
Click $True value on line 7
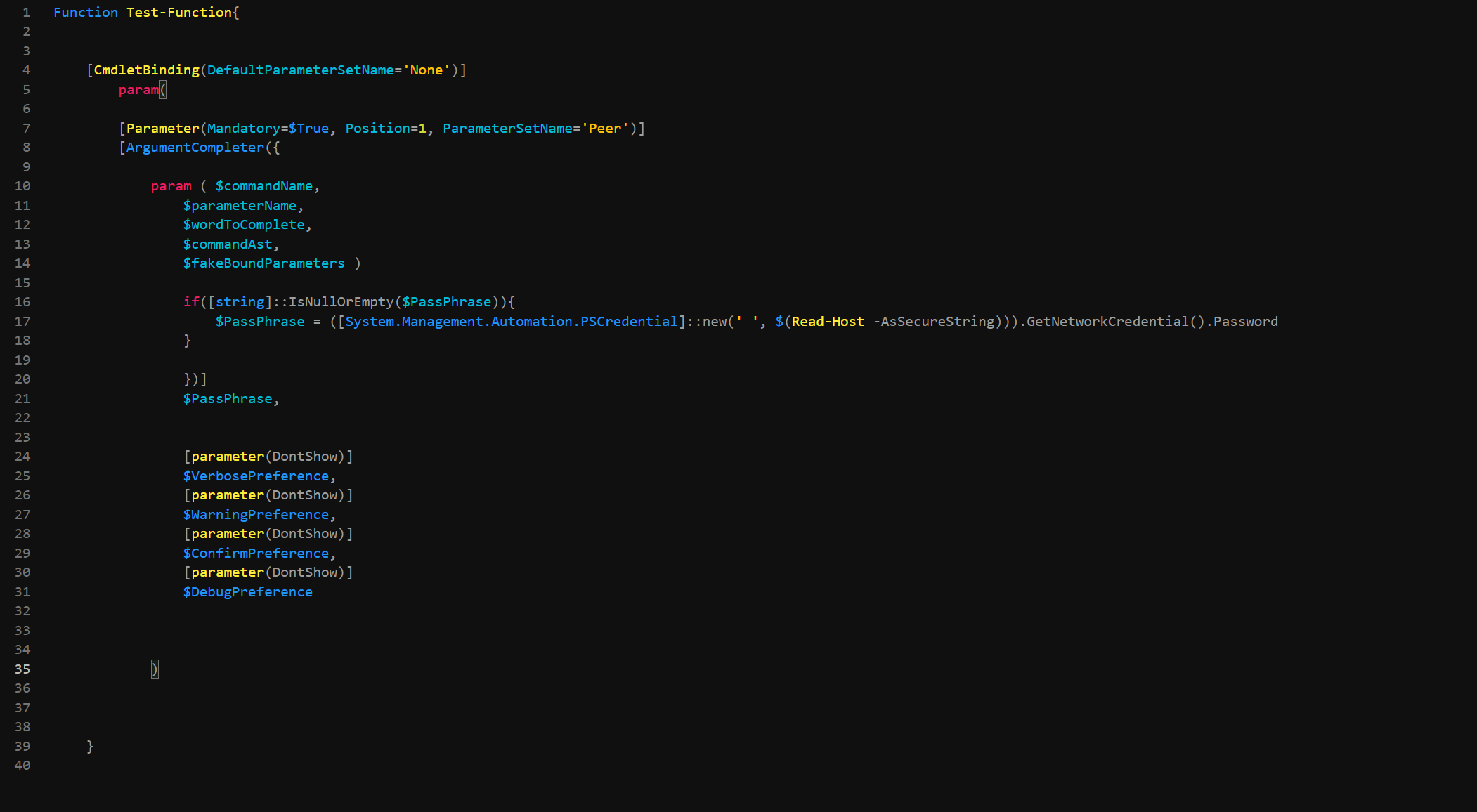tap(308, 128)
